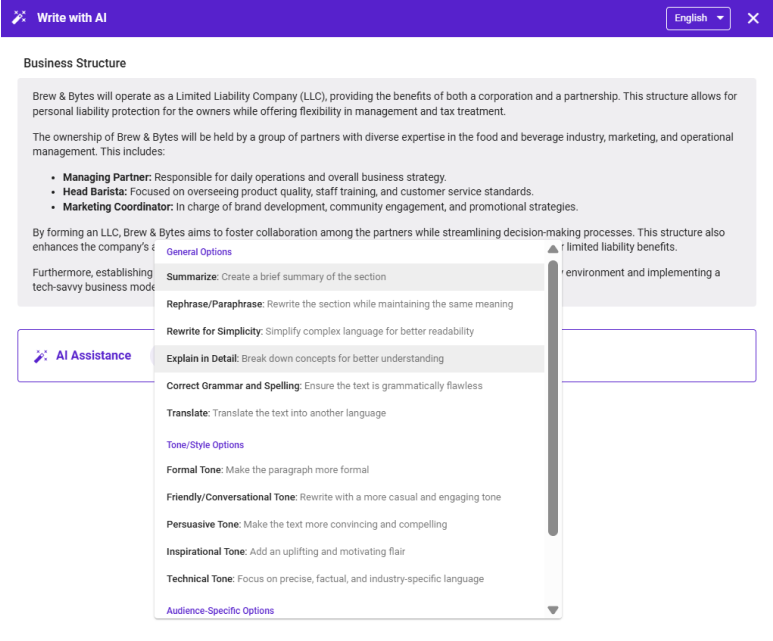
Task: Click the Business Structure section title
Action: tap(75, 63)
